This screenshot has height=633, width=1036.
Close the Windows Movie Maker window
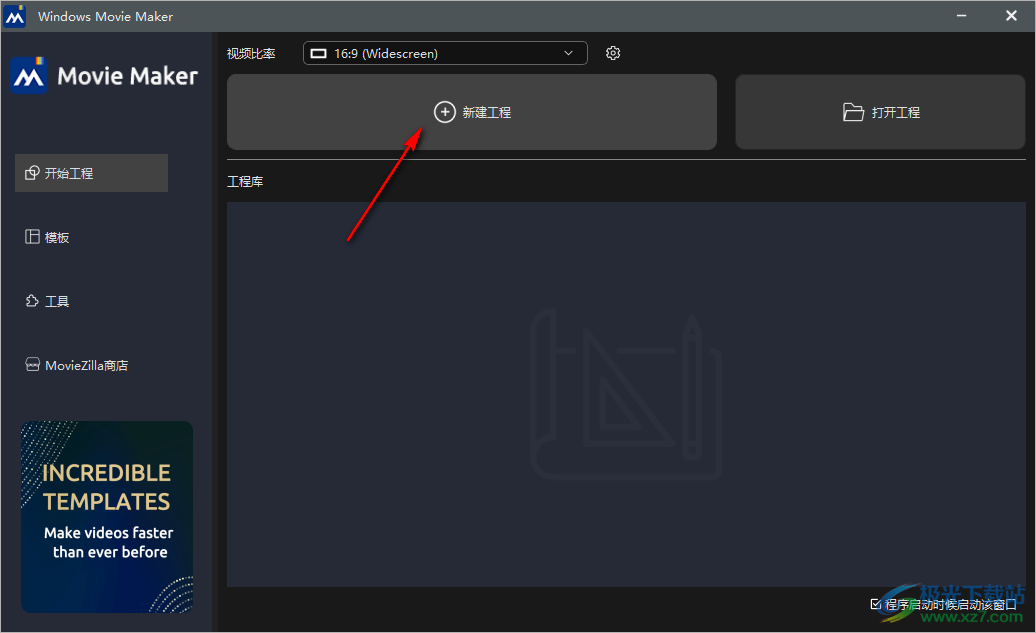[1011, 16]
